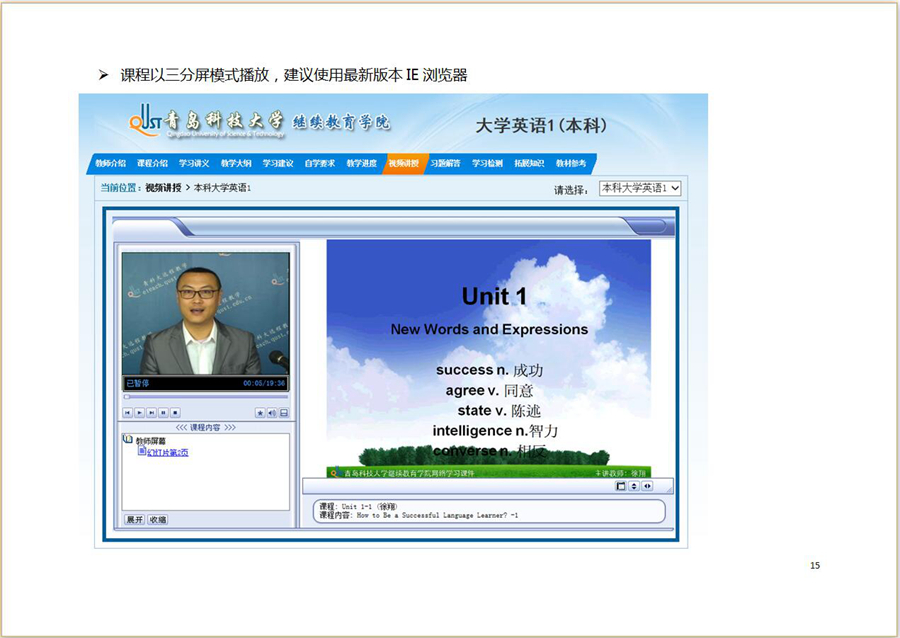This screenshot has width=900, height=638.
Task: Stop the lecture video playback
Action: (175, 412)
